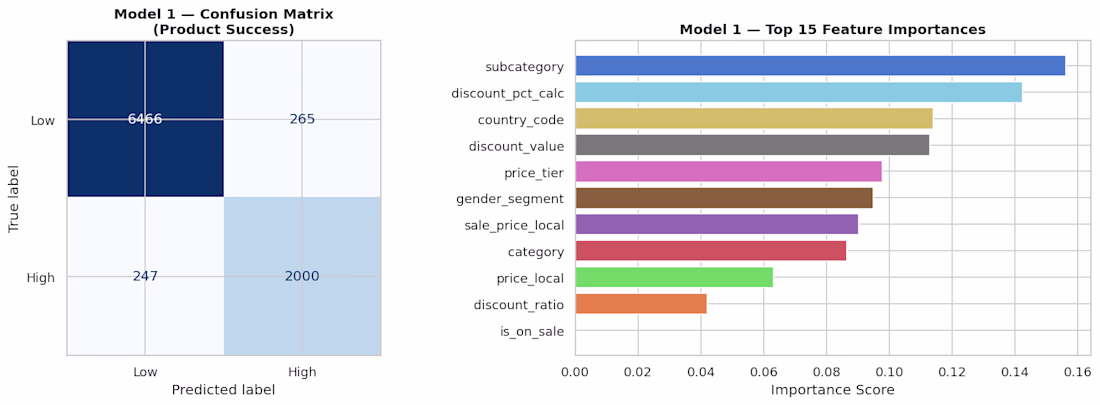This screenshot has width=1100, height=405.
Task: Click the brown gender_segment bar
Action: [724, 199]
